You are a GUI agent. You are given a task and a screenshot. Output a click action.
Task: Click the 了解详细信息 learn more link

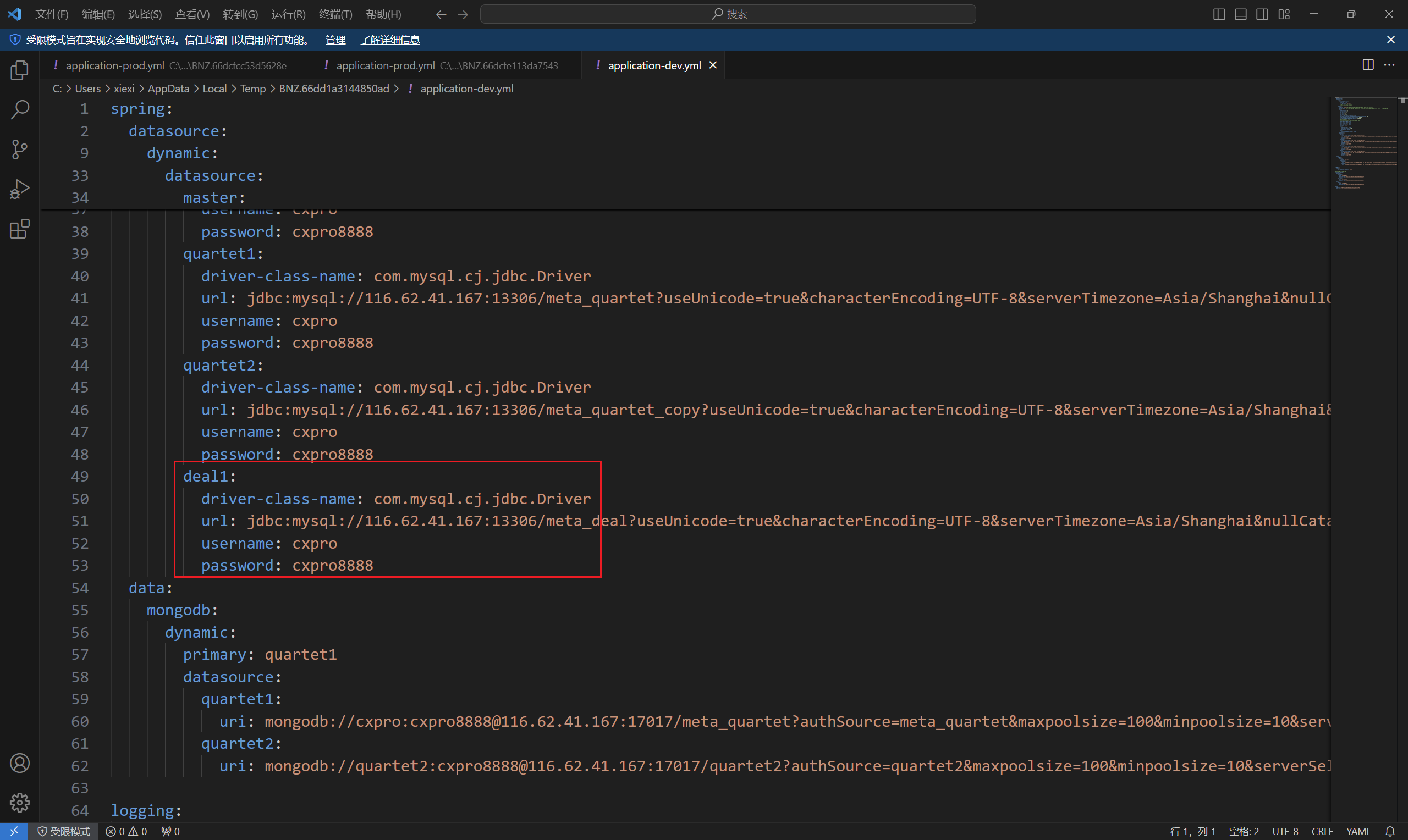[x=390, y=40]
